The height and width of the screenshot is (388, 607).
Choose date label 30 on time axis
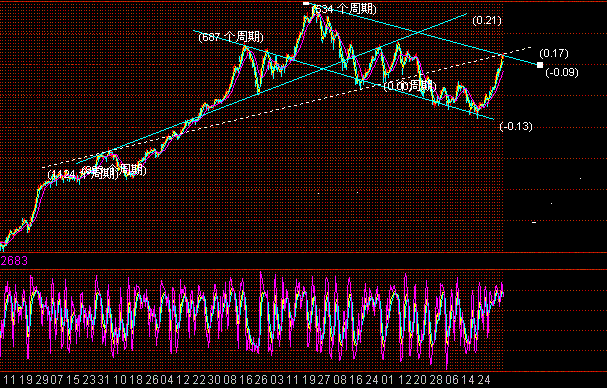(x=214, y=380)
